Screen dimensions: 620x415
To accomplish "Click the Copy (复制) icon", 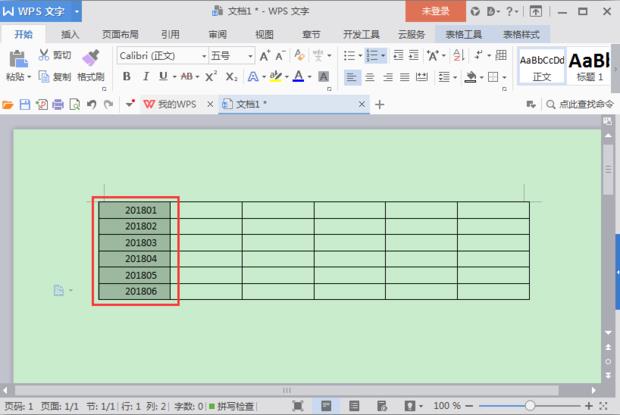I will pyautogui.click(x=43, y=76).
